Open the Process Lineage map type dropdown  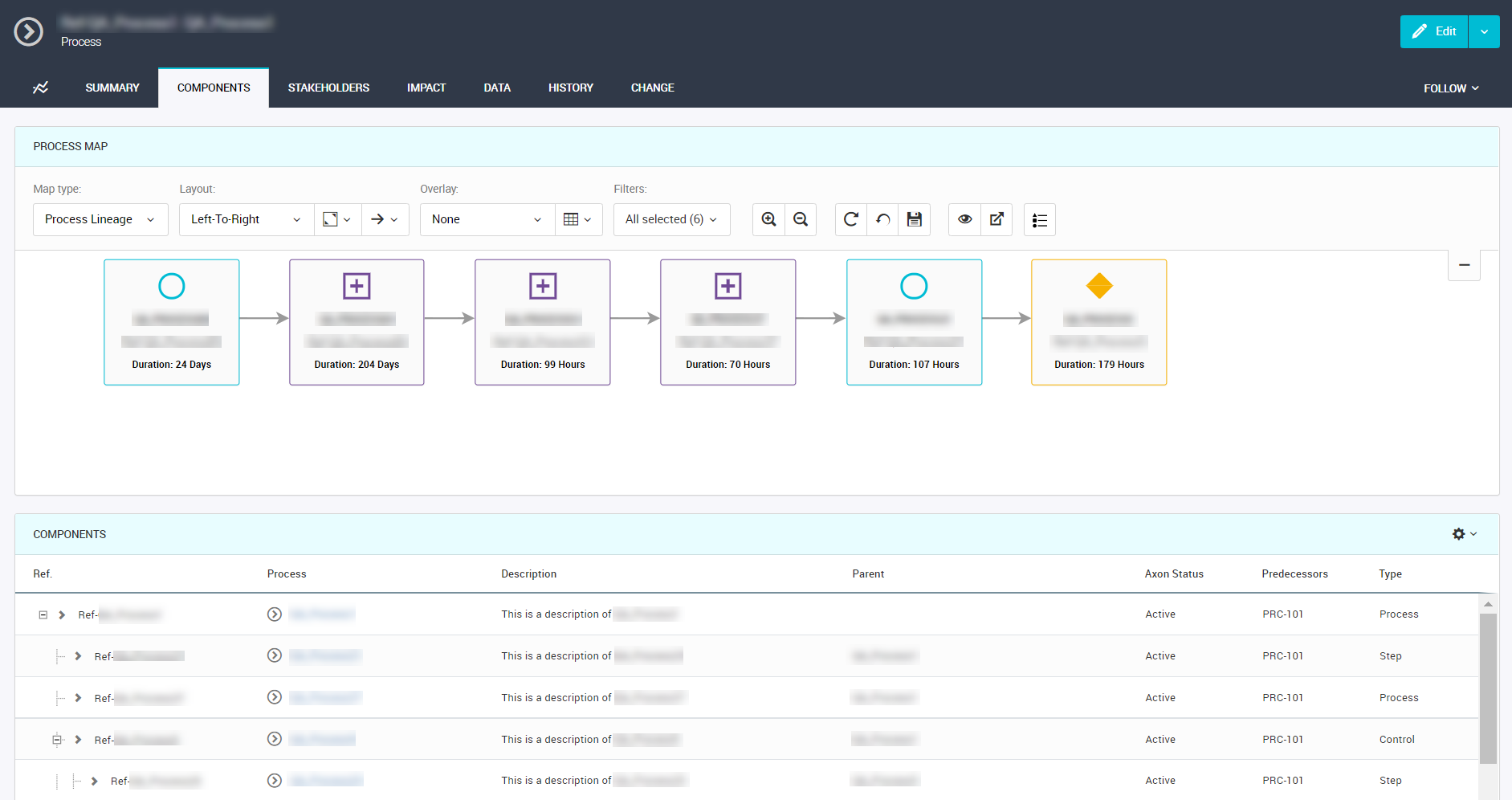pos(100,219)
